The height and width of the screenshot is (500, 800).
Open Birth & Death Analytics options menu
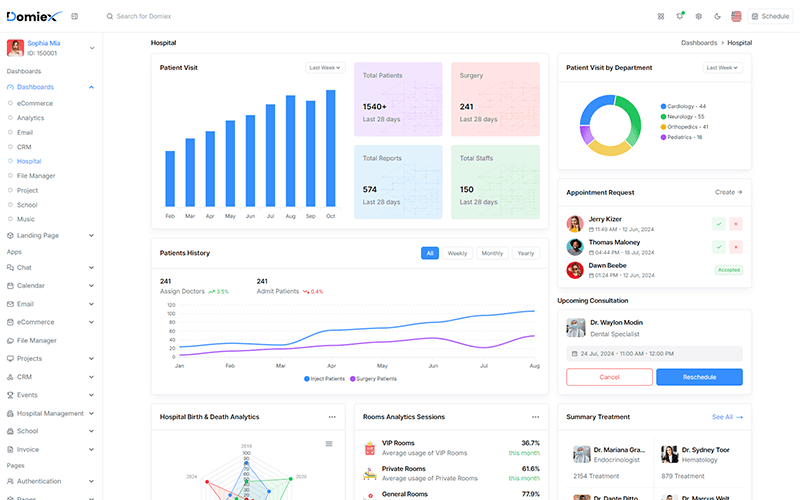[332, 417]
